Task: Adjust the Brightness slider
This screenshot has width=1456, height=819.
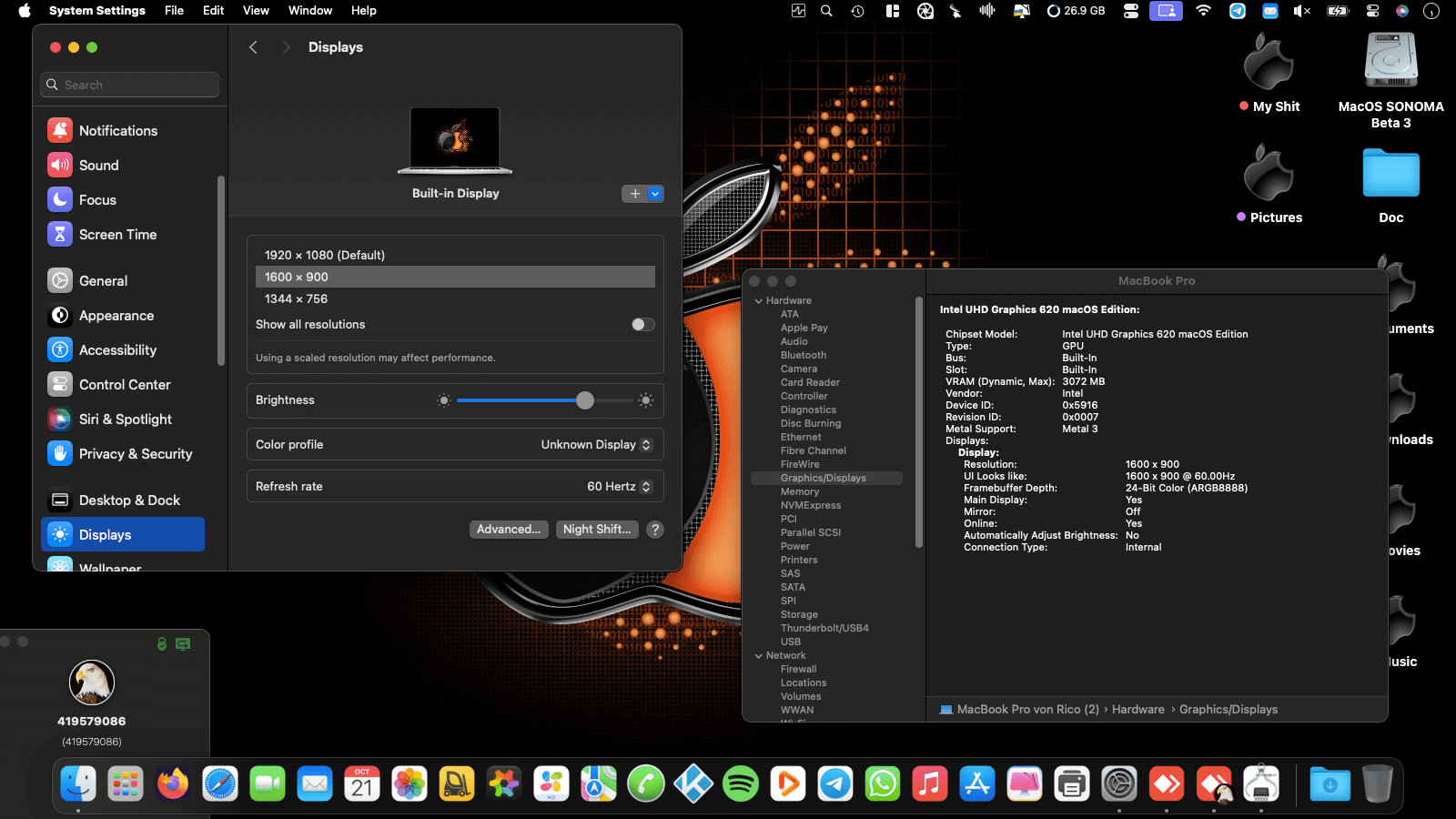Action: coord(544,400)
